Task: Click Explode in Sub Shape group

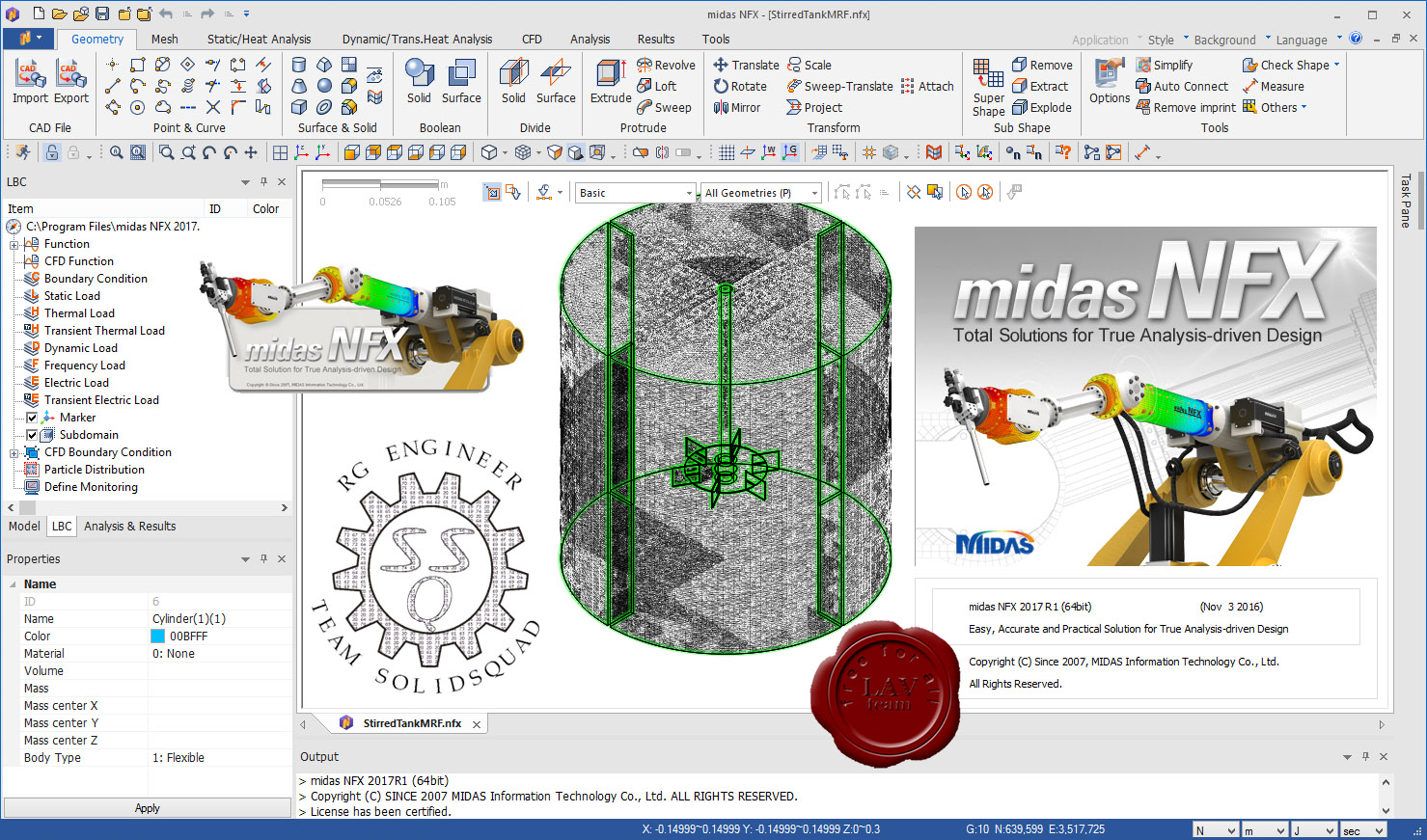Action: (1042, 107)
